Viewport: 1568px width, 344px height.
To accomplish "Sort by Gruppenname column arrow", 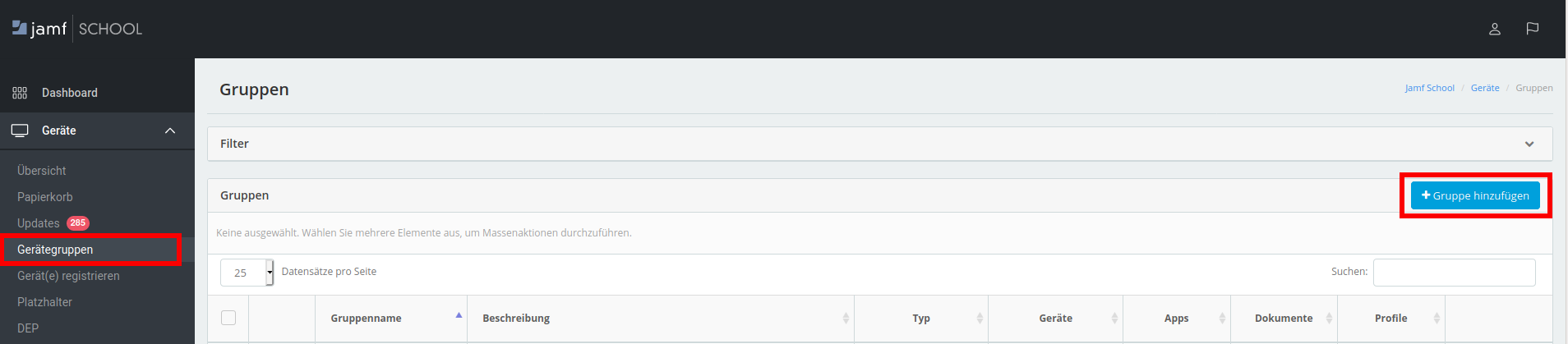I will (459, 316).
